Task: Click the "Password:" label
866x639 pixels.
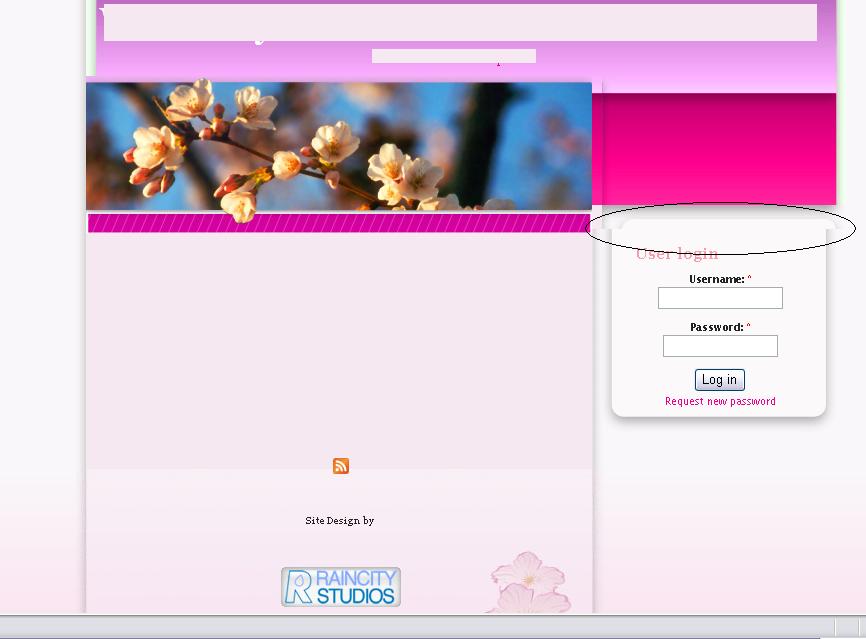Action: pyautogui.click(x=717, y=327)
